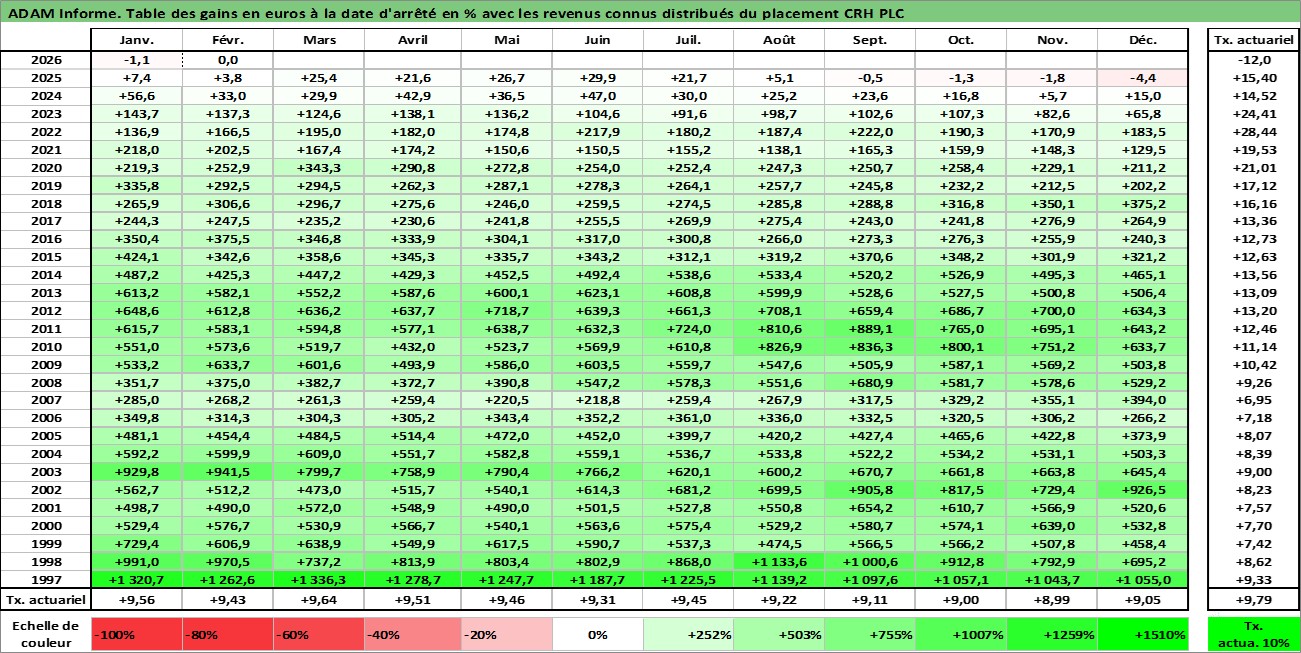This screenshot has height=653, width=1301.
Task: Select the +941,5 value for Févr. 2003
Action: pyautogui.click(x=227, y=472)
